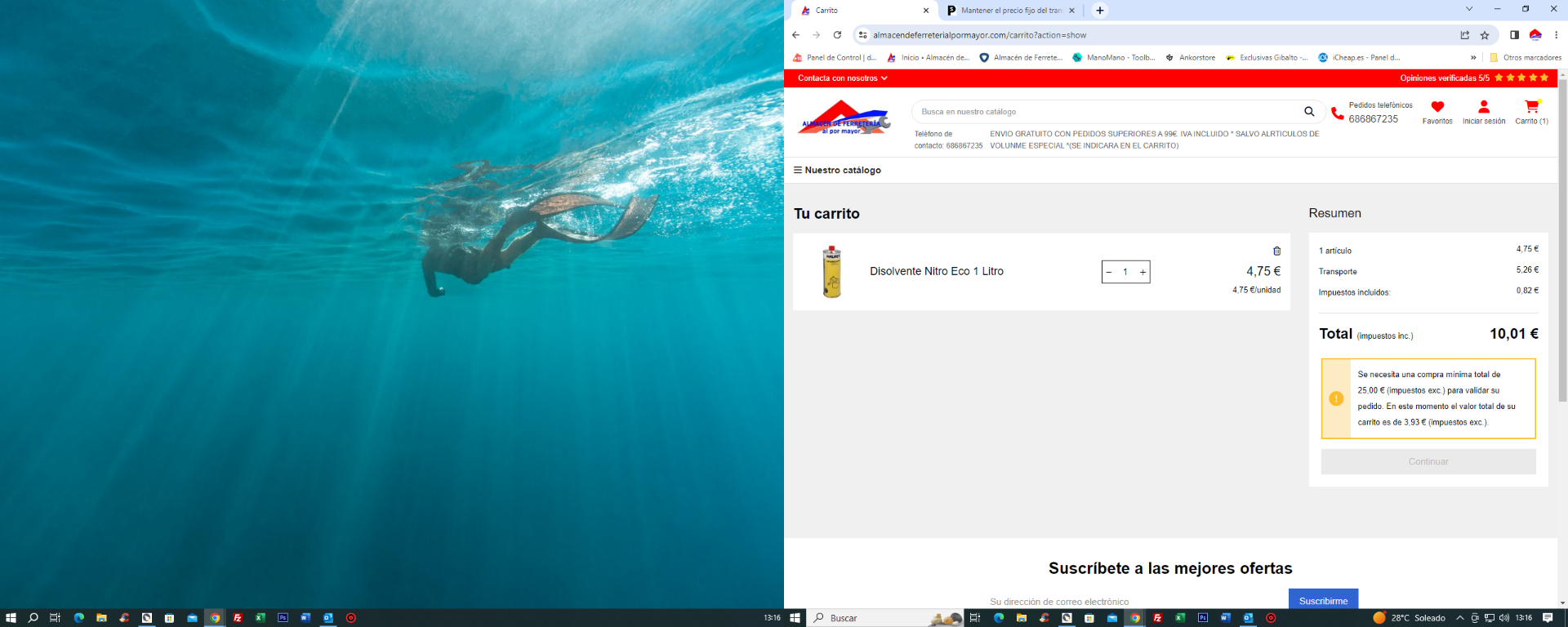1568x627 pixels.
Task: Open the ManoMano - Toolb... bookmark
Action: click(1114, 58)
